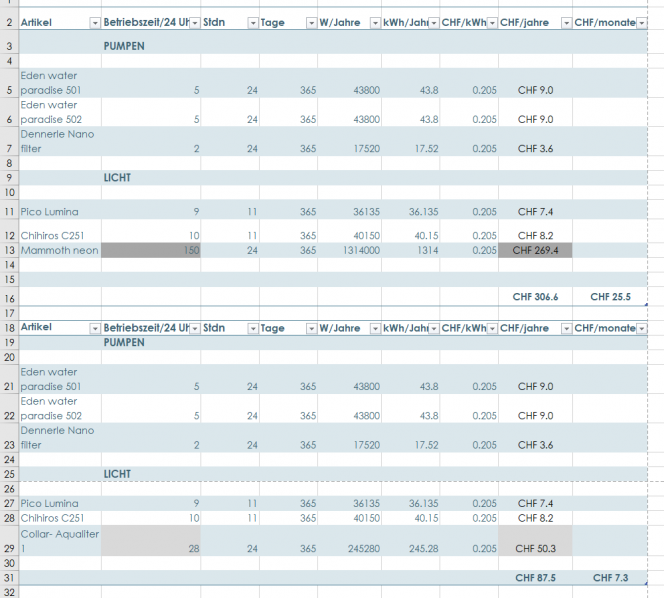
Task: Click the 'Collar- Aqualiter 1' cell in row 29
Action: click(x=60, y=541)
